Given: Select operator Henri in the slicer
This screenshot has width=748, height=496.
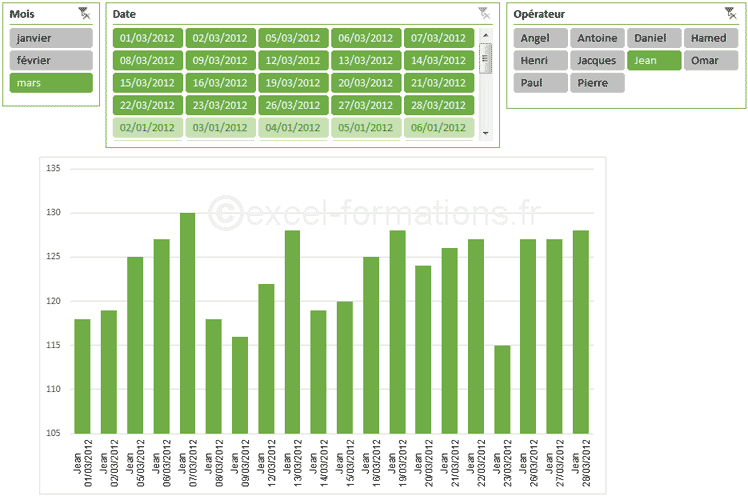Looking at the screenshot, I should click(x=540, y=61).
